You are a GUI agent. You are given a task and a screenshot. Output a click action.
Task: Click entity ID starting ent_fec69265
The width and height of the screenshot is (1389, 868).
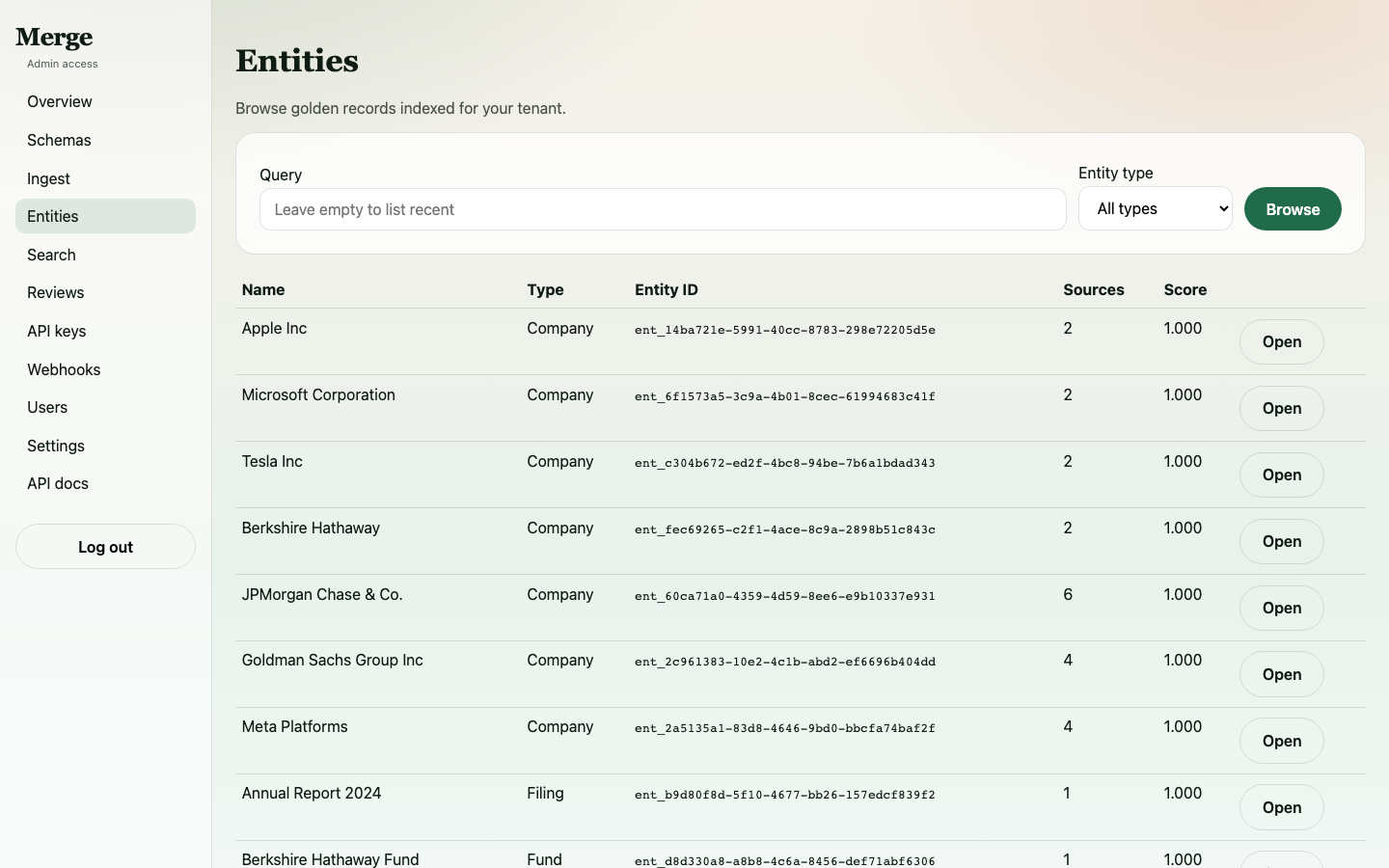tap(785, 529)
